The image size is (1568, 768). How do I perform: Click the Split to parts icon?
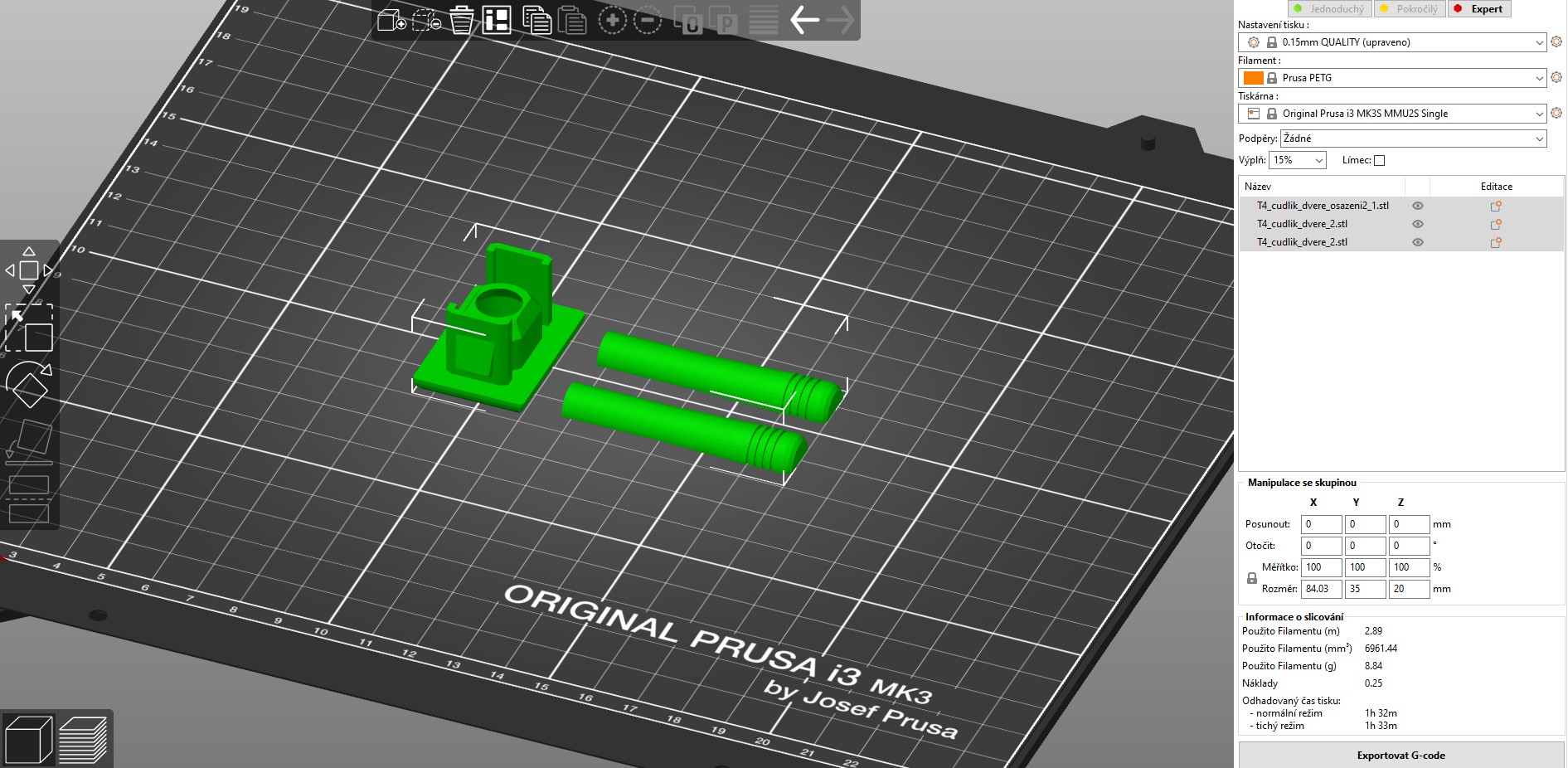coord(723,20)
